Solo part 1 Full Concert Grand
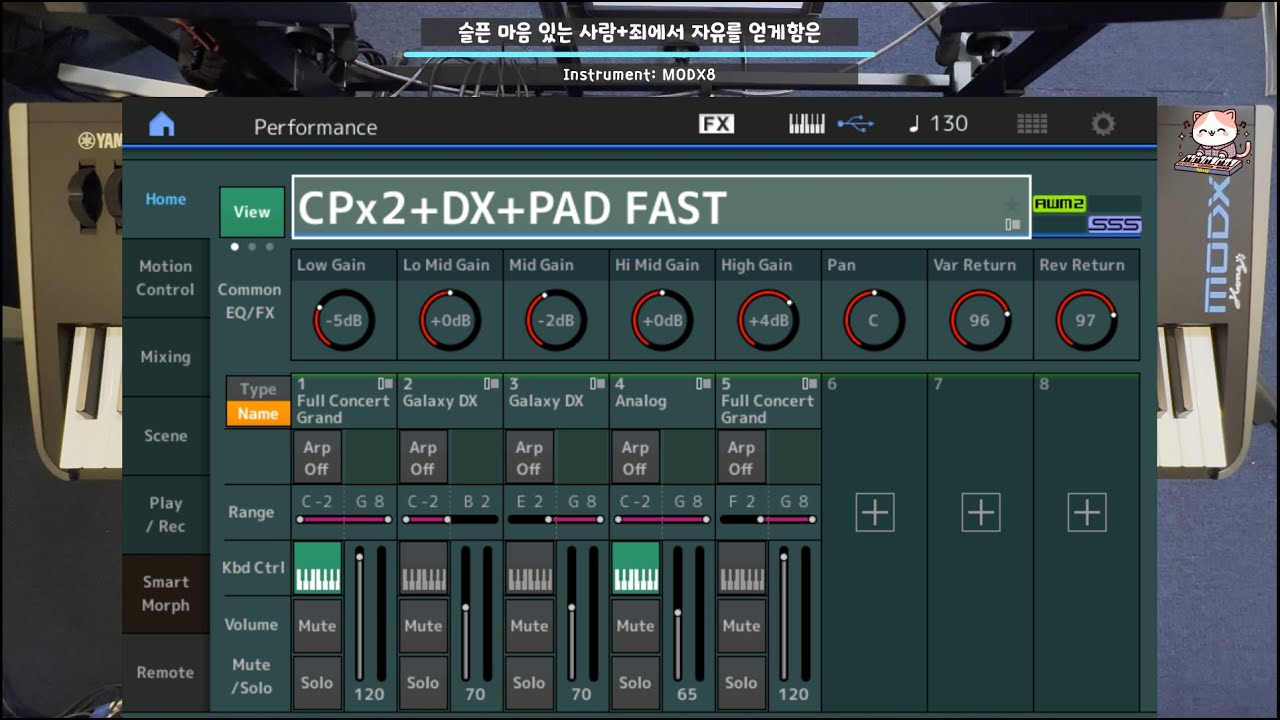 [317, 683]
